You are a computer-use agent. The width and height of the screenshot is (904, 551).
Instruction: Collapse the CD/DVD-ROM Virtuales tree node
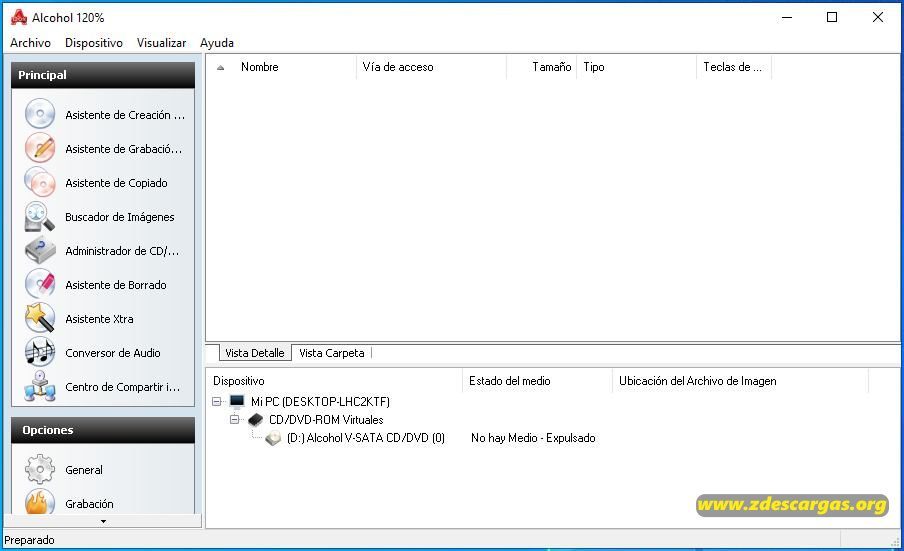(235, 420)
